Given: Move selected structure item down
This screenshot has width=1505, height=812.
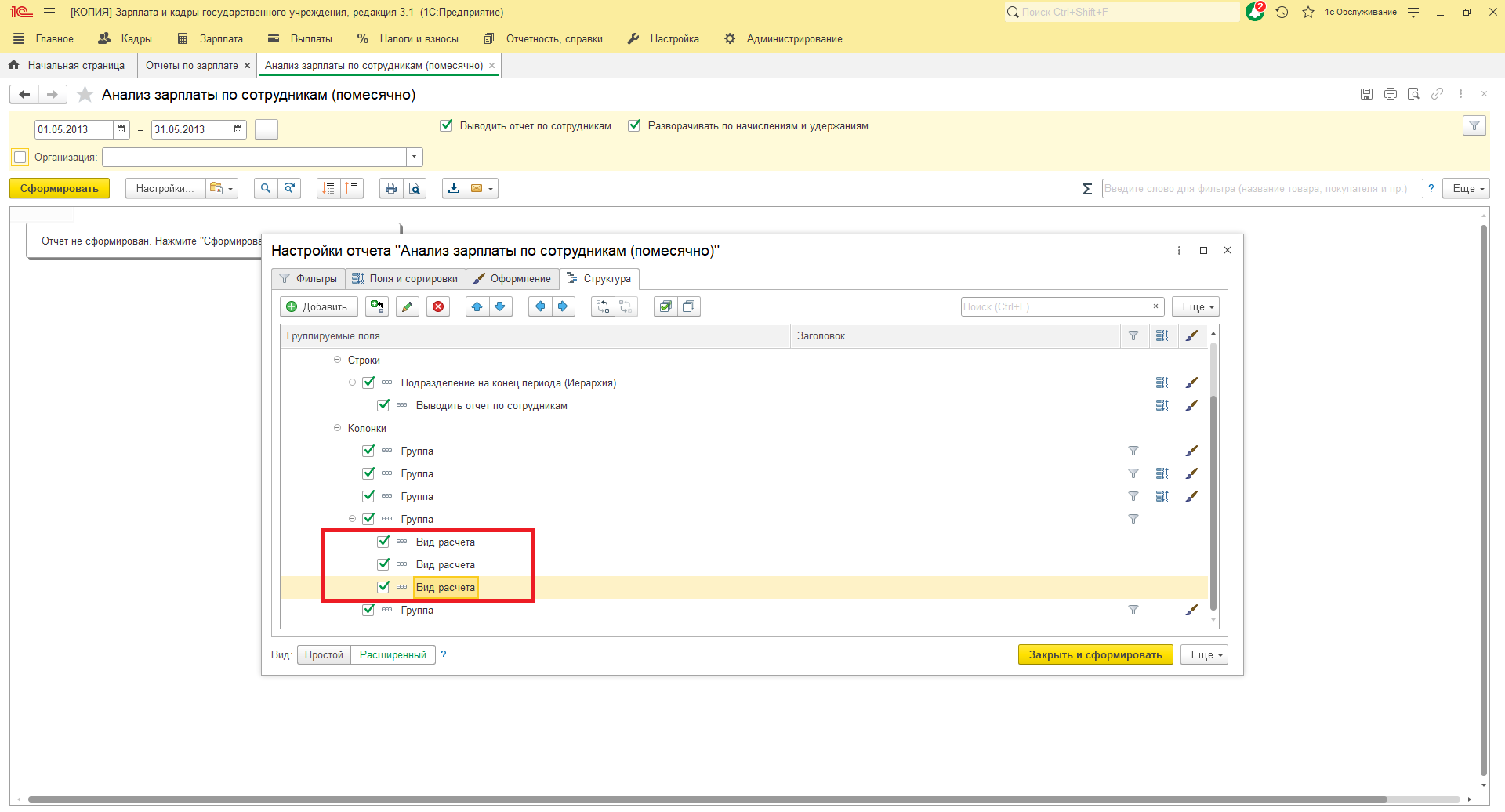Looking at the screenshot, I should tap(500, 306).
